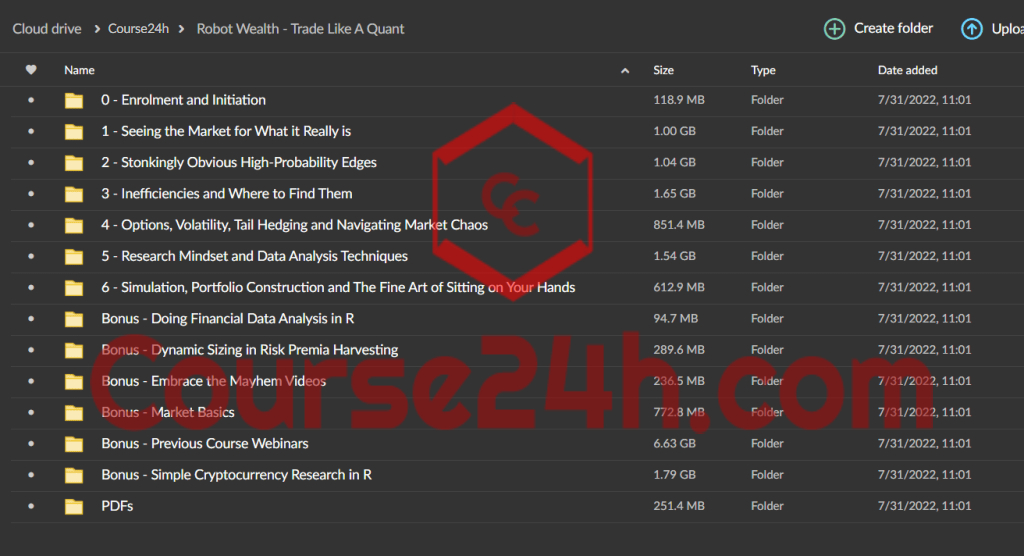Screen dimensions: 1024x556
Task: Go to Cloud drive breadcrumb
Action: click(47, 29)
